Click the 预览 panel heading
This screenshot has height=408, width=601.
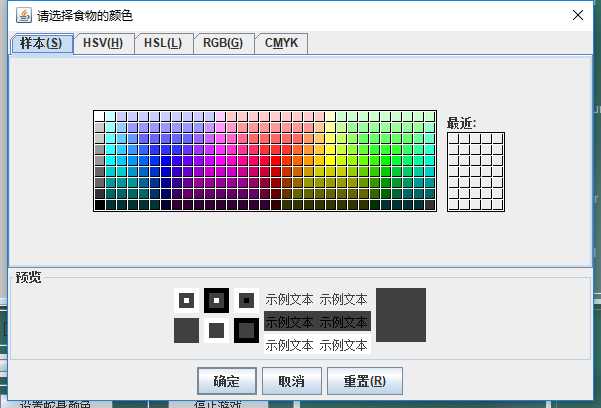(x=28, y=277)
